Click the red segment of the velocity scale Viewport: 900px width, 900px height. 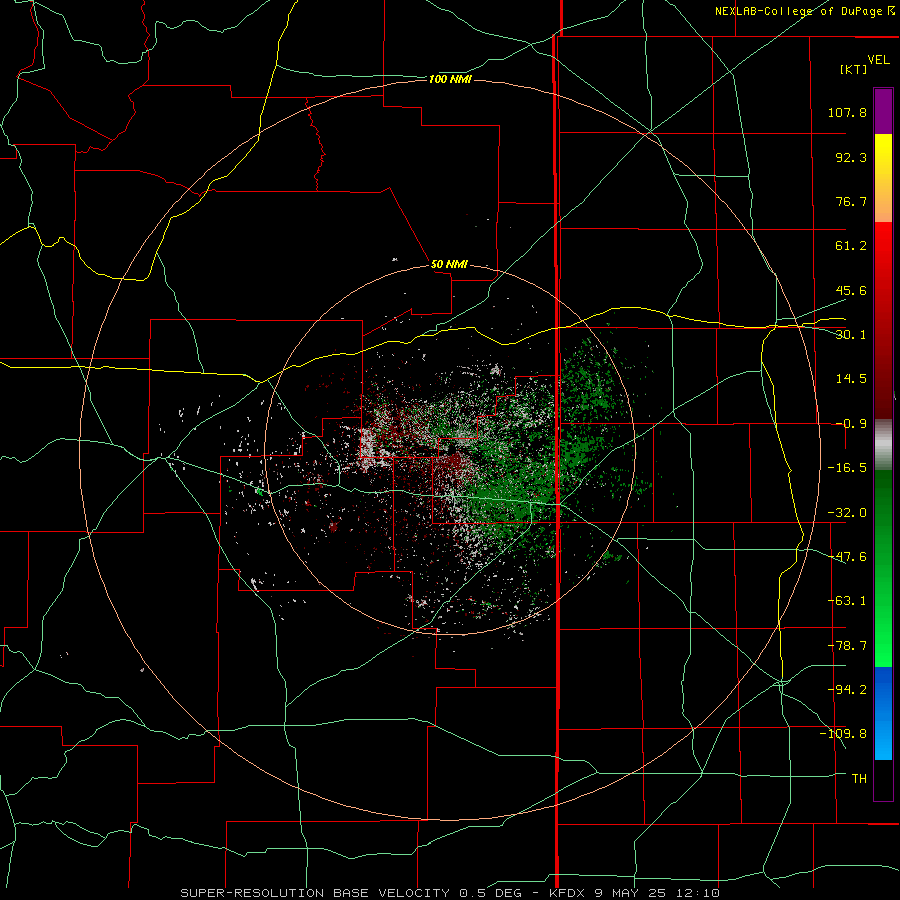883,320
